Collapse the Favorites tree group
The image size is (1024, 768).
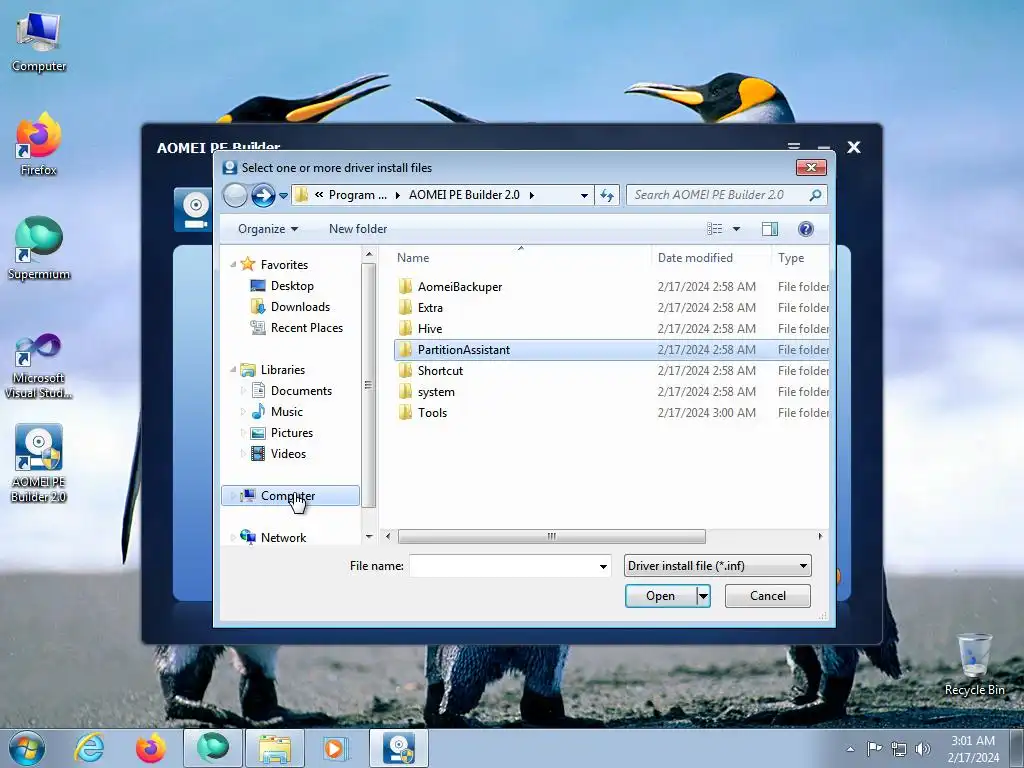[x=233, y=264]
